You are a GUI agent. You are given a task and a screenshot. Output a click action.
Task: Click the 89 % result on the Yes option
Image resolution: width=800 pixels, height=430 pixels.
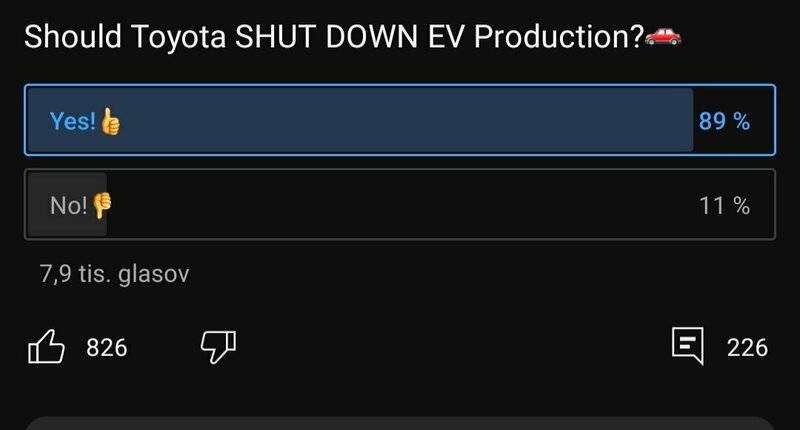(724, 122)
